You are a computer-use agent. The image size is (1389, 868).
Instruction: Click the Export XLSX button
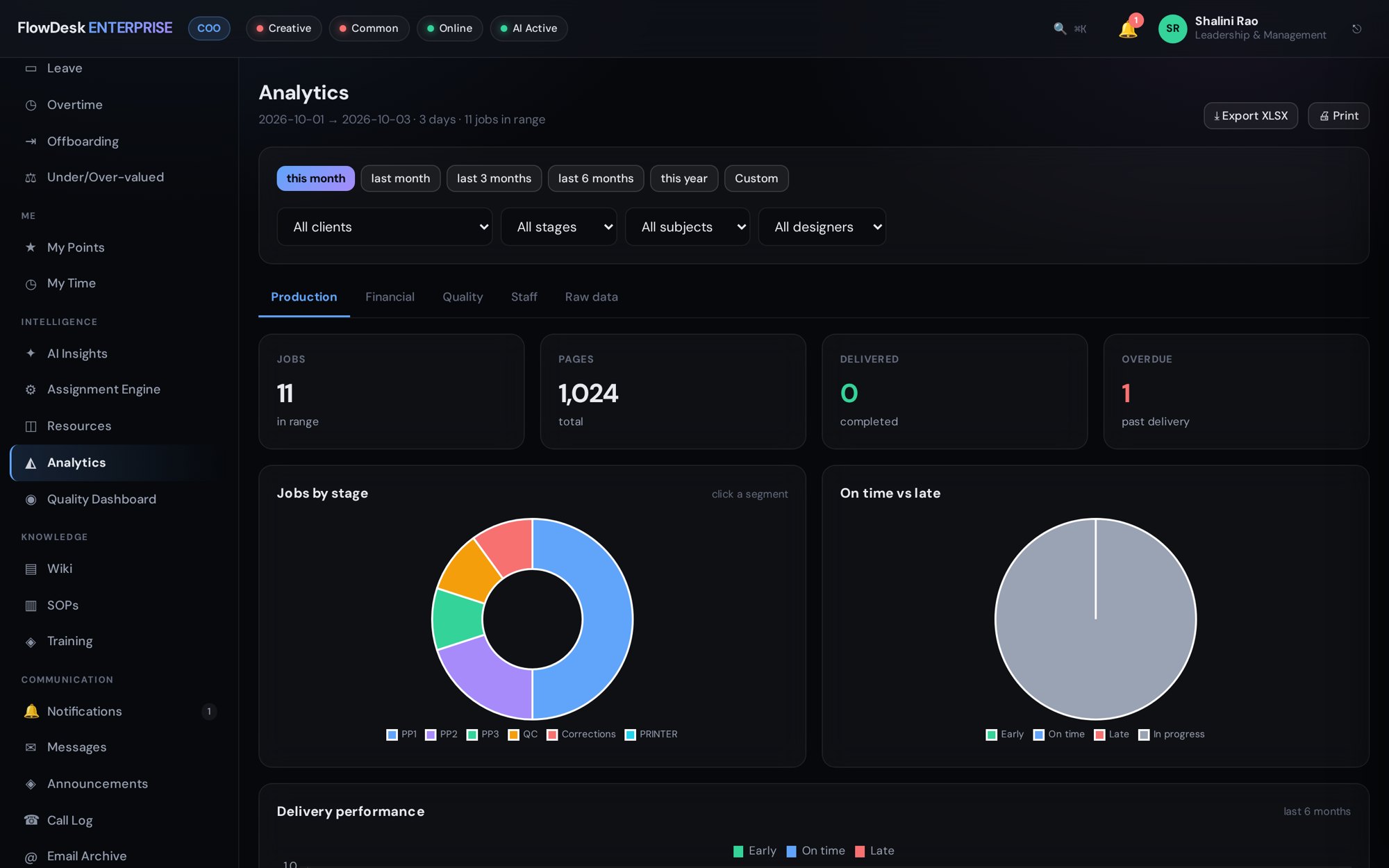coord(1251,116)
